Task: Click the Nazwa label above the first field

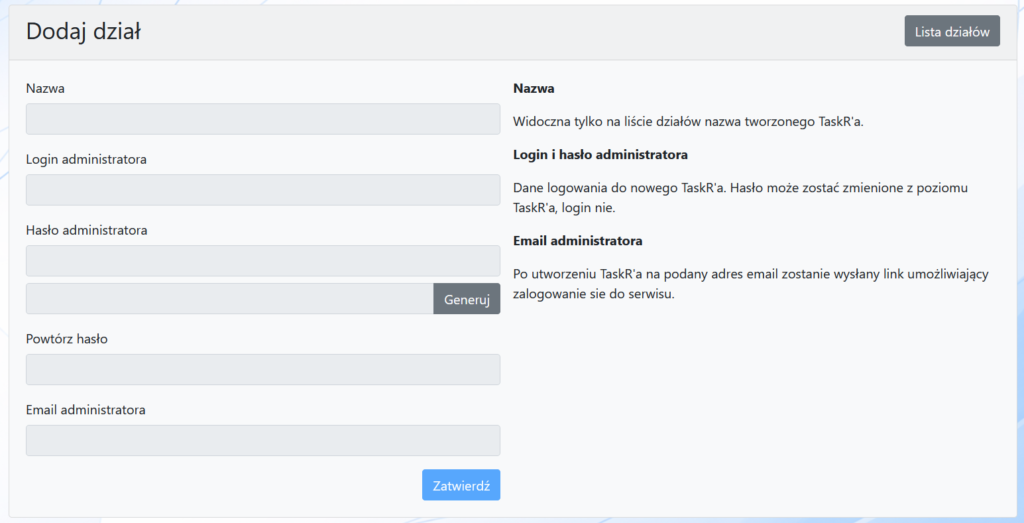Action: click(x=46, y=88)
